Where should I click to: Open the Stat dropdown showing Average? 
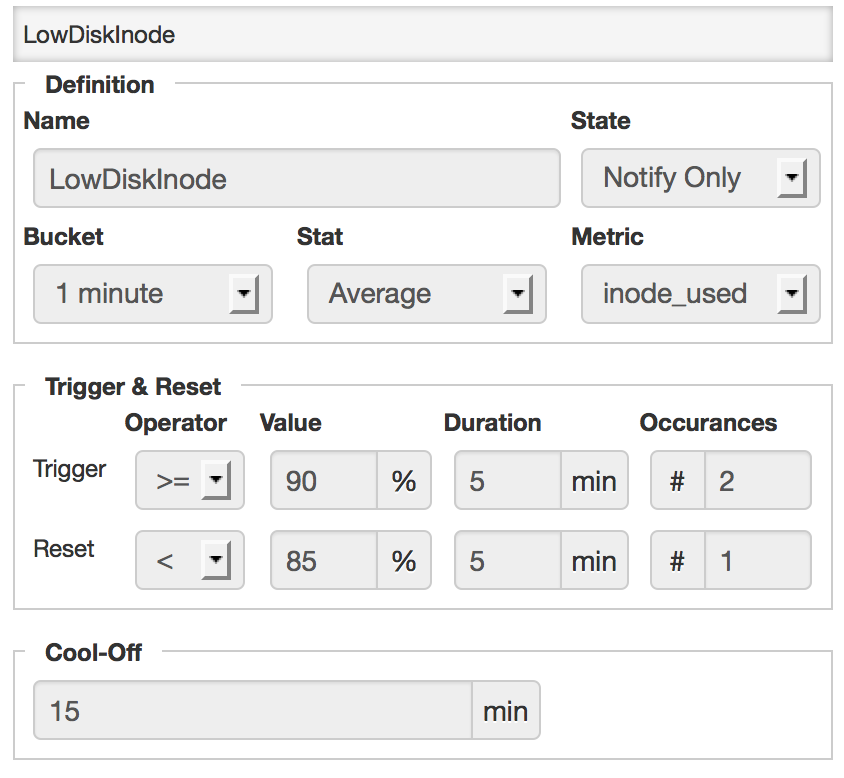pos(426,294)
